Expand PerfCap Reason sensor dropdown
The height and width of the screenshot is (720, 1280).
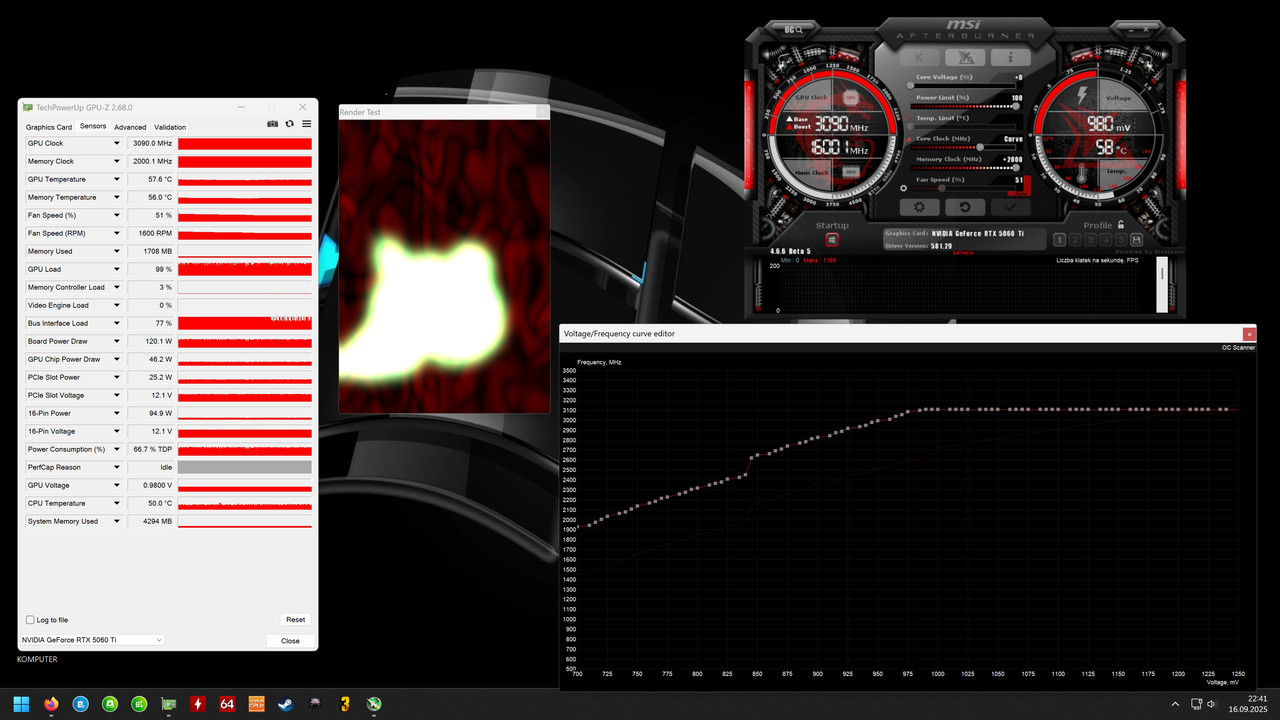(116, 467)
